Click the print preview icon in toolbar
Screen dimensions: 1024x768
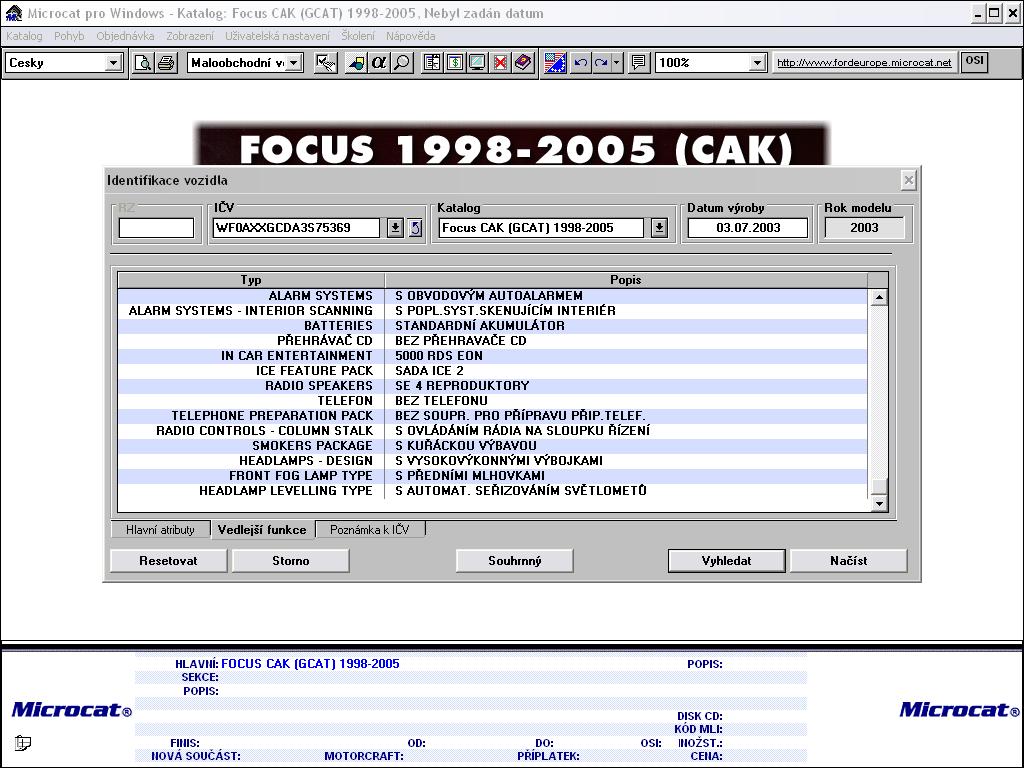(144, 63)
